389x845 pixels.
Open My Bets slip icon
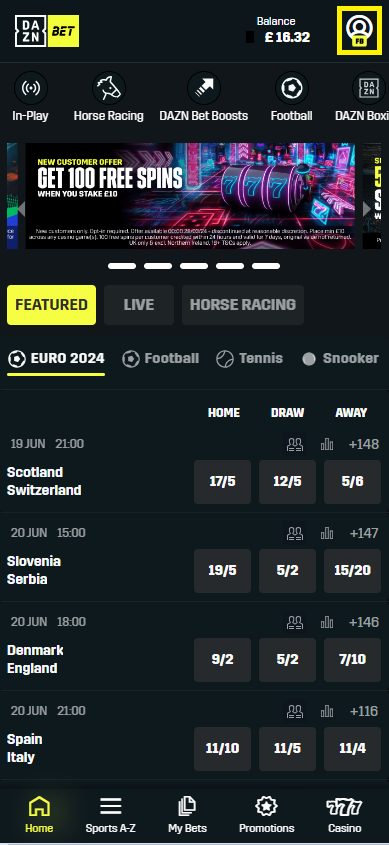point(187,807)
